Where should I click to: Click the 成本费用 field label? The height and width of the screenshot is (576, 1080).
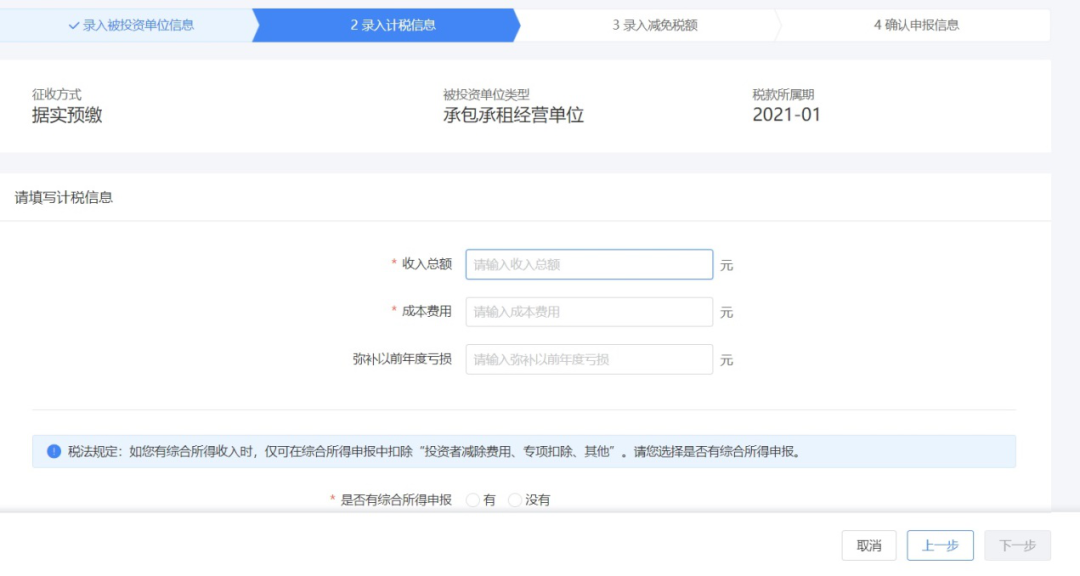pos(426,311)
